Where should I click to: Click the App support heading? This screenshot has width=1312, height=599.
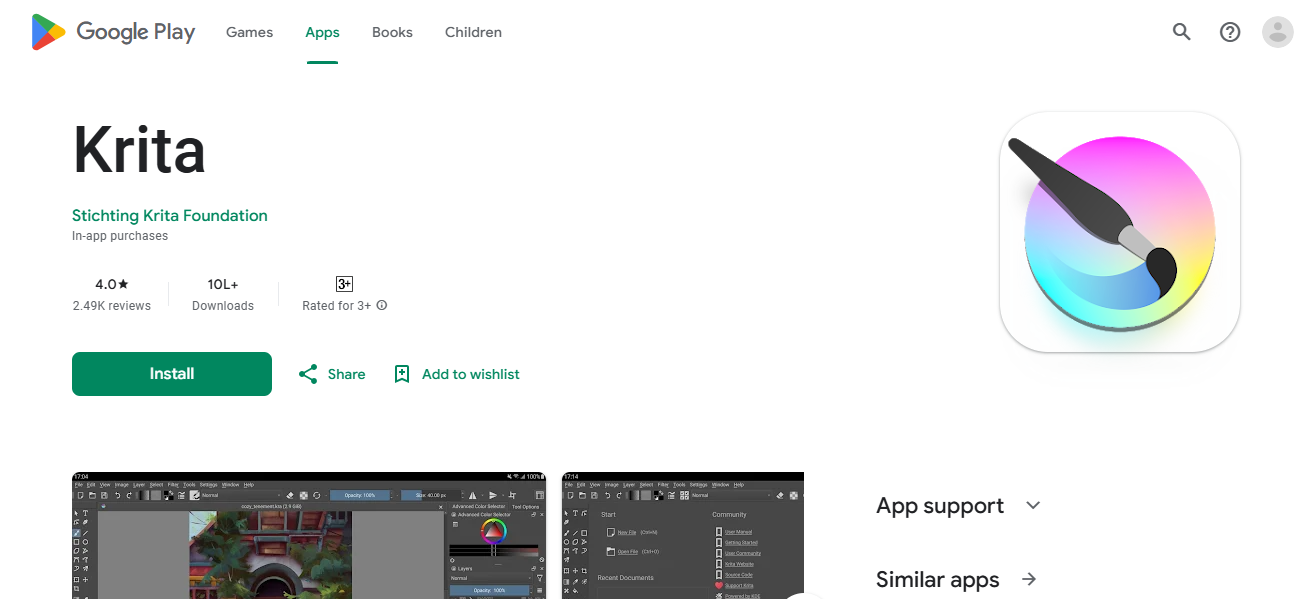(940, 506)
